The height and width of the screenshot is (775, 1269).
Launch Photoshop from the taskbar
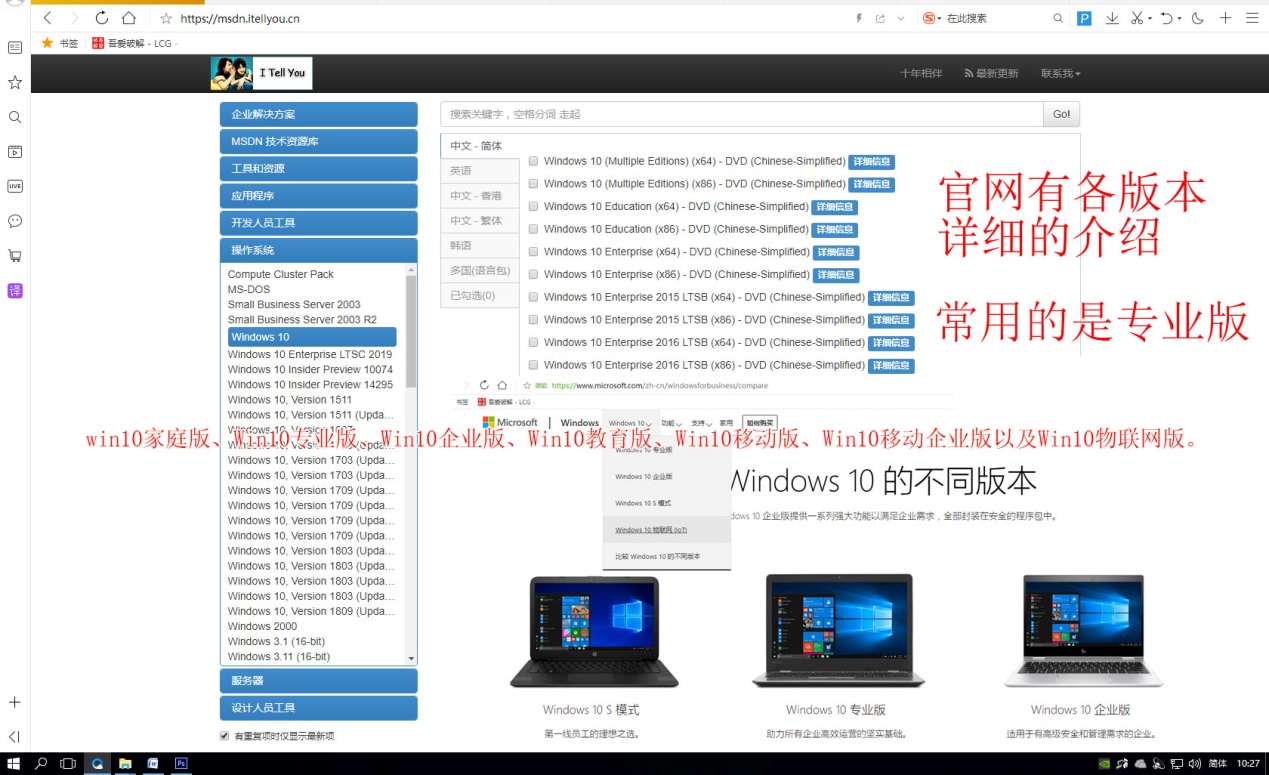pos(180,763)
